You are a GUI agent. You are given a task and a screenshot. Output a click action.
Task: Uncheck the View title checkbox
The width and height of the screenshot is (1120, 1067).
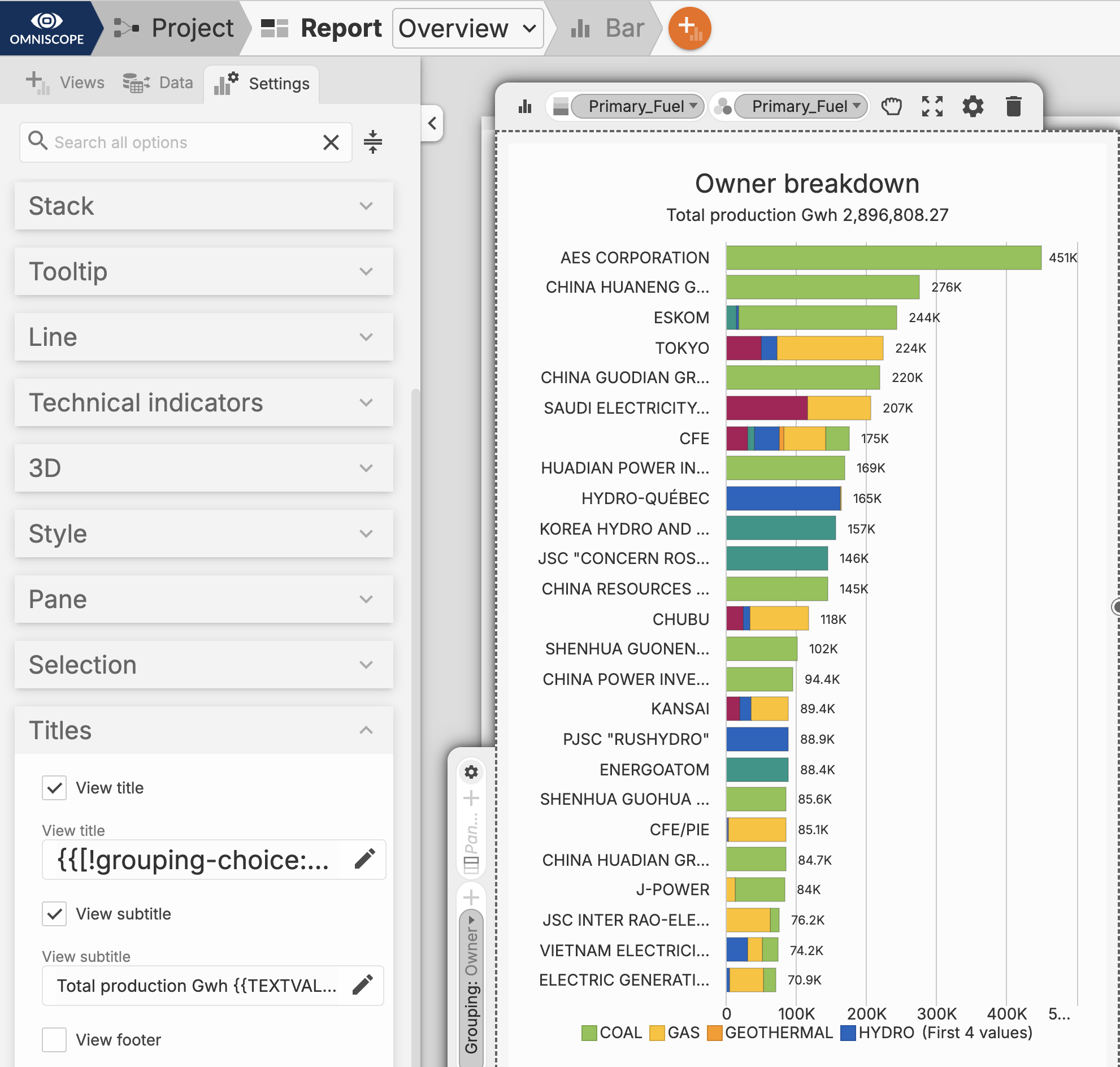click(x=54, y=788)
